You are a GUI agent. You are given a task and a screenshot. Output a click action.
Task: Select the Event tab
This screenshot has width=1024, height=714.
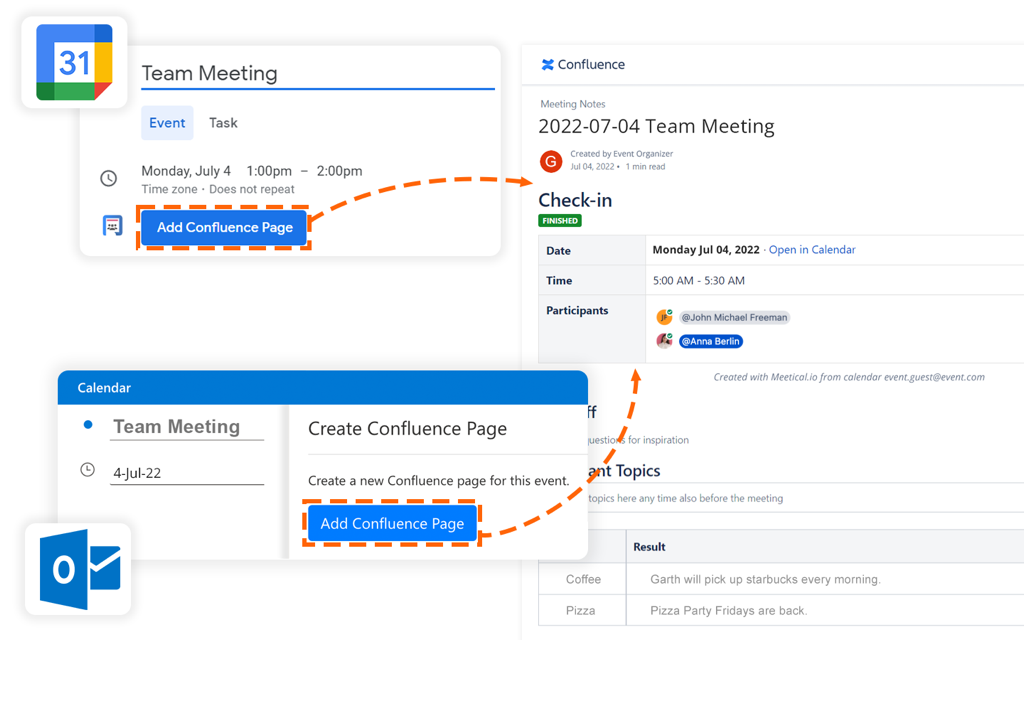pos(167,123)
